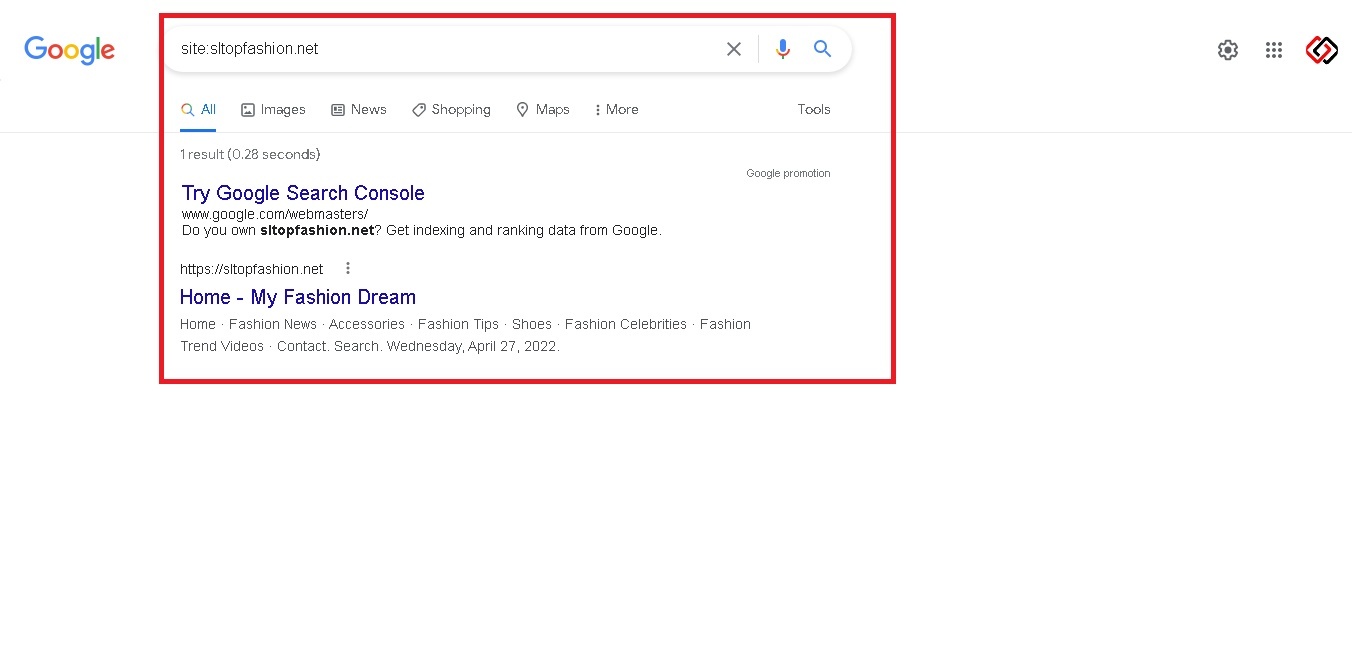The image size is (1352, 662).
Task: Switch to Images tab
Action: pyautogui.click(x=273, y=110)
